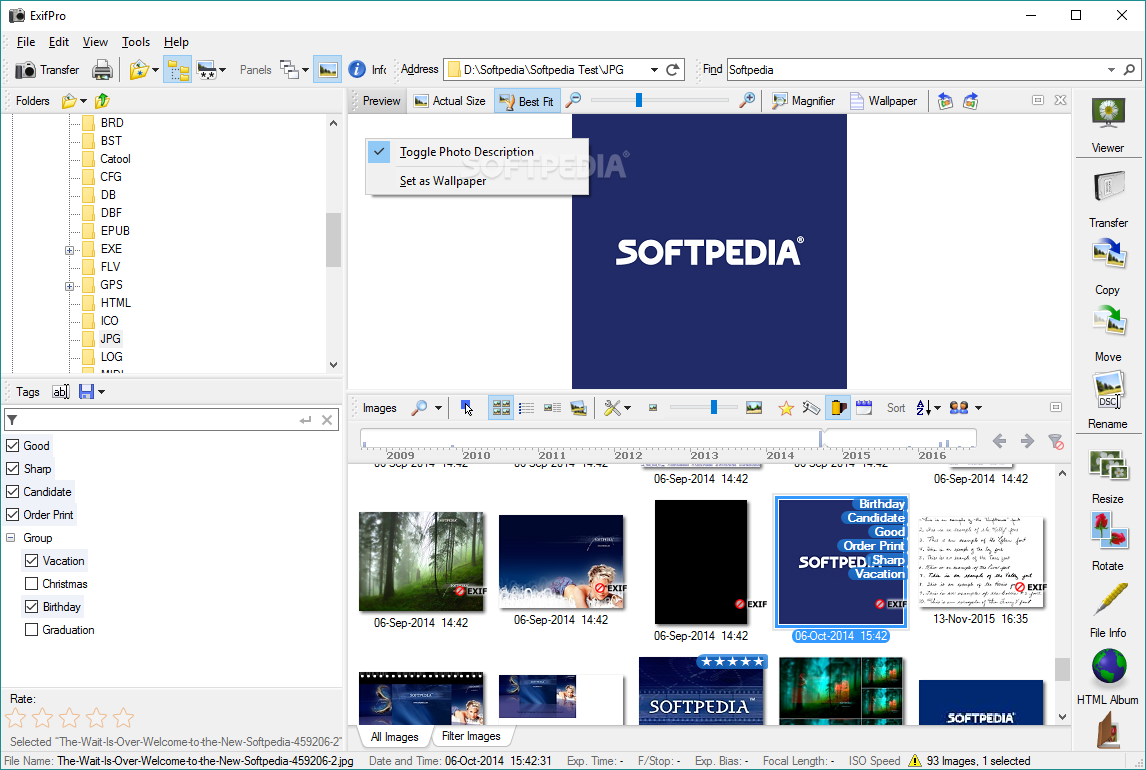Image resolution: width=1146 pixels, height=770 pixels.
Task: Cancel the timeline filter funnel icon
Action: click(1055, 441)
